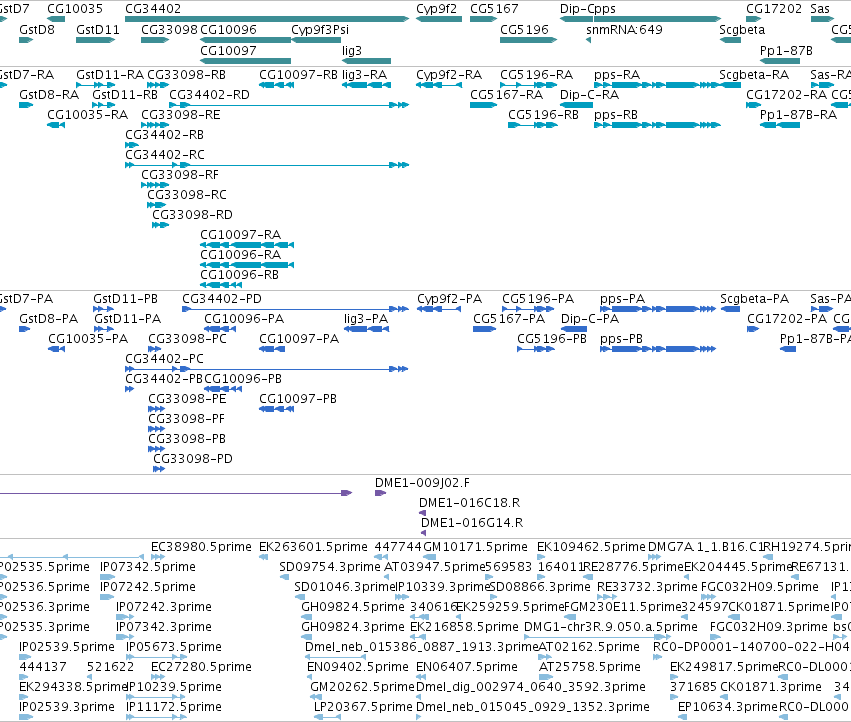
Task: Select gene label GstD11
Action: click(97, 29)
